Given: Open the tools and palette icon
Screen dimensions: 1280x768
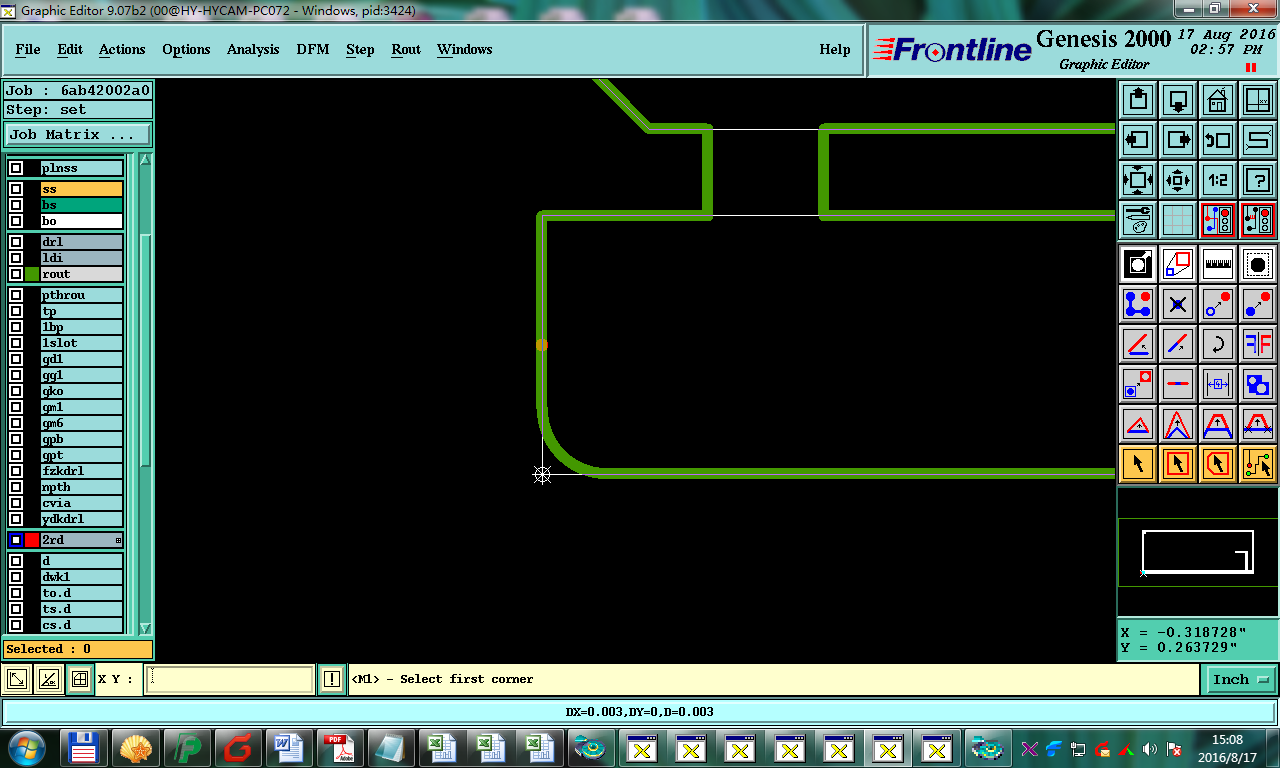Looking at the screenshot, I should click(x=1138, y=220).
